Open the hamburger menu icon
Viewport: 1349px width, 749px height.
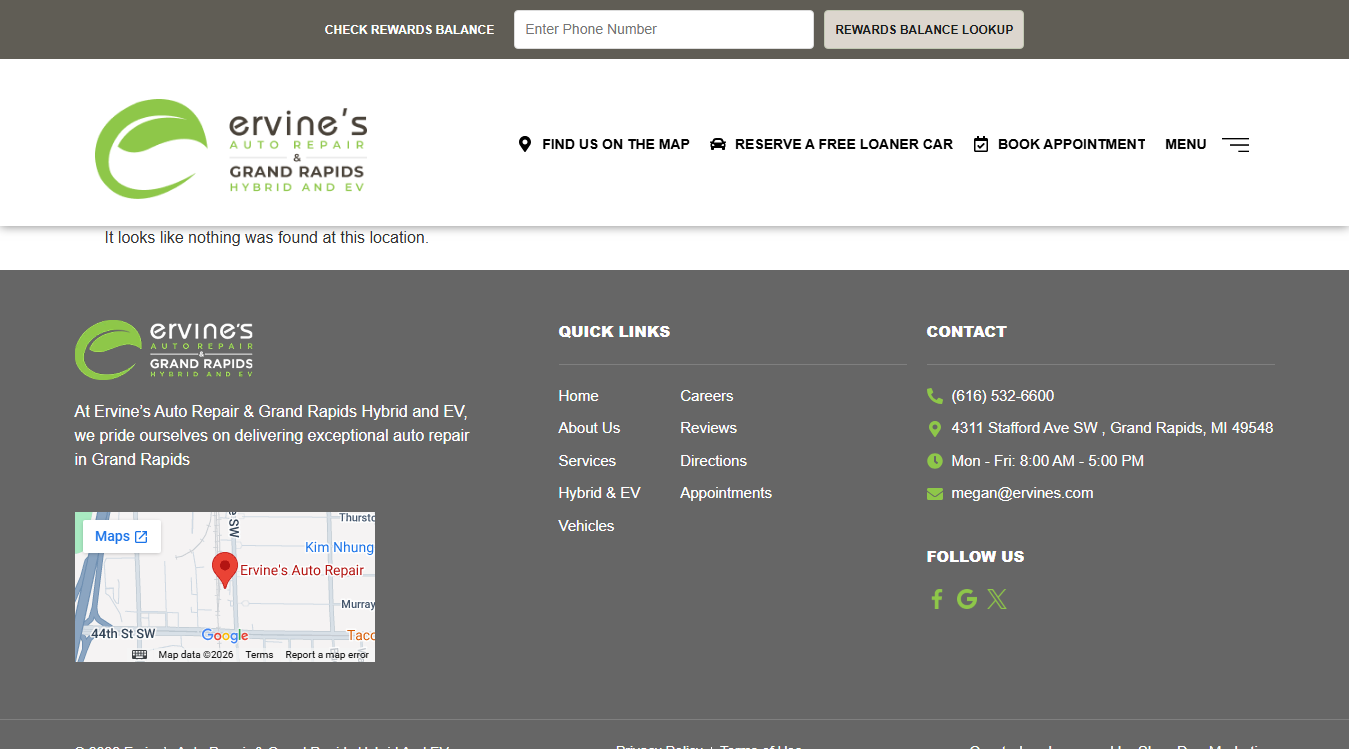tap(1235, 144)
